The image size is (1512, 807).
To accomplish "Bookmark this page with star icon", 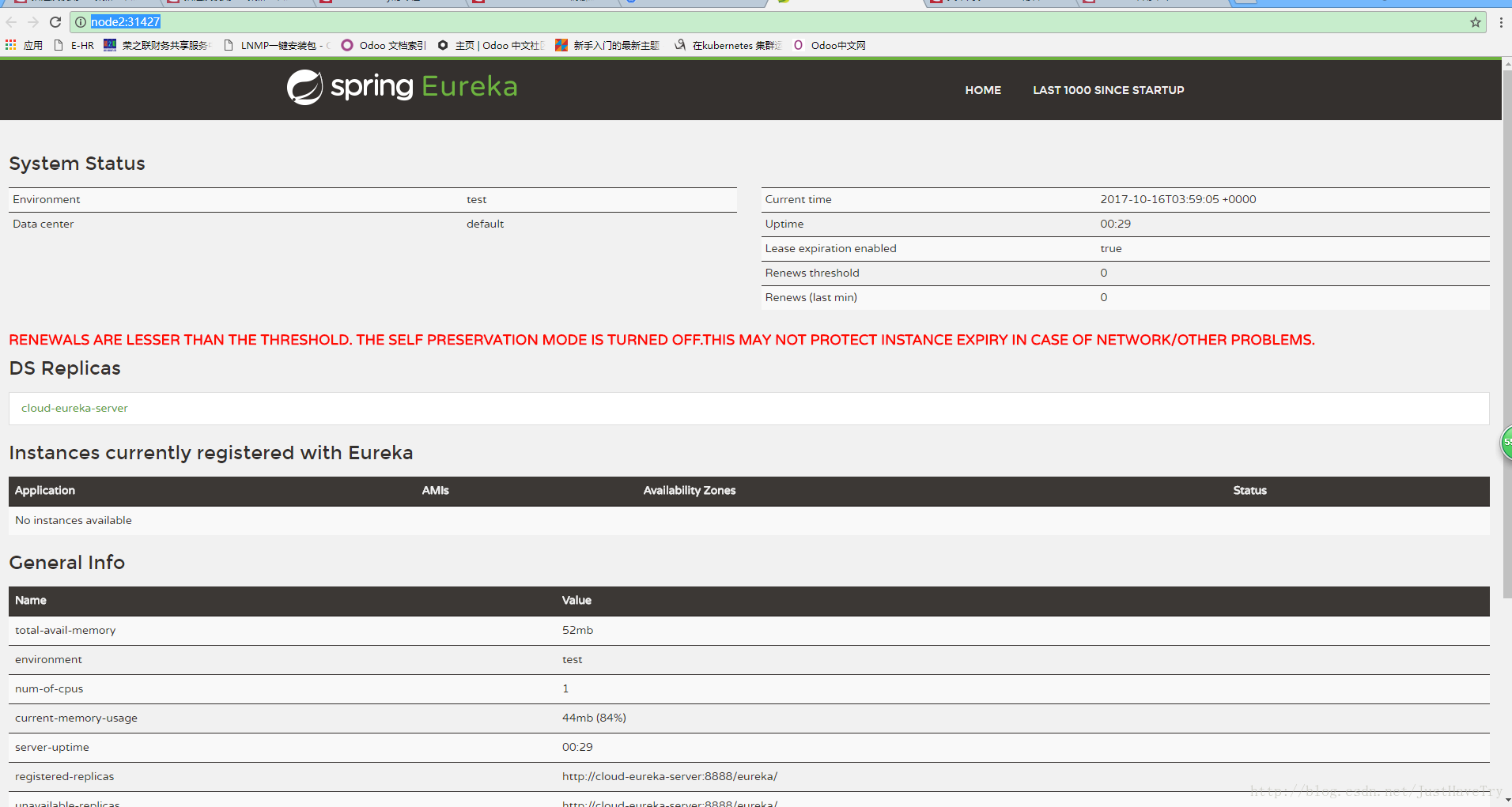I will point(1476,22).
